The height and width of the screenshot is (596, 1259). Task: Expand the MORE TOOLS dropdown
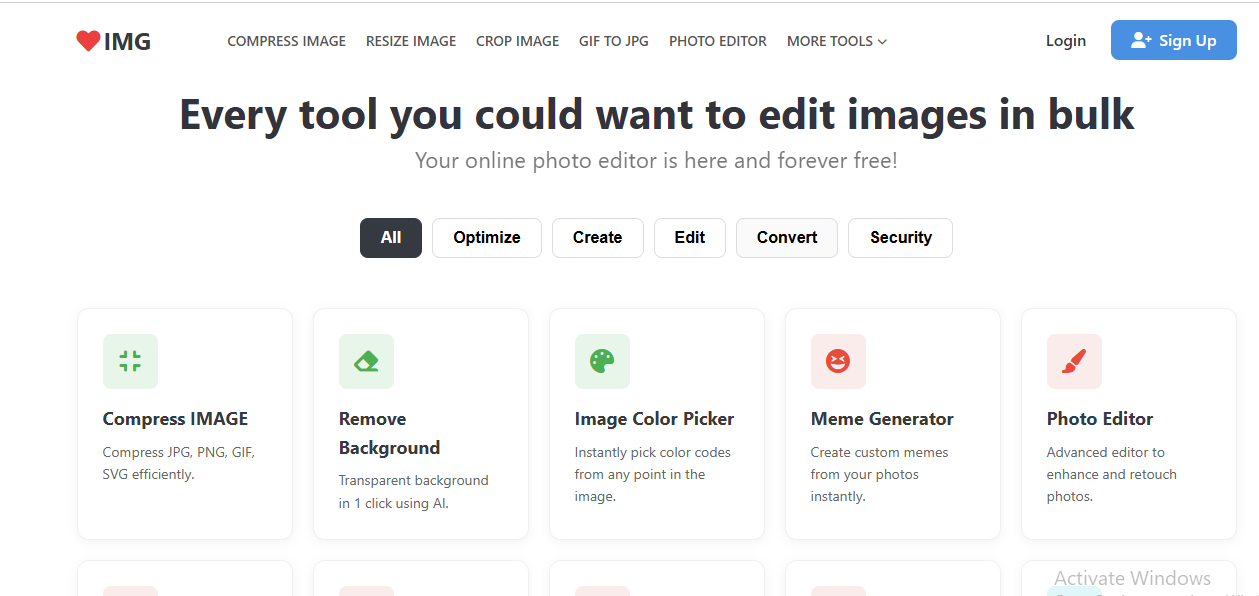pos(836,41)
